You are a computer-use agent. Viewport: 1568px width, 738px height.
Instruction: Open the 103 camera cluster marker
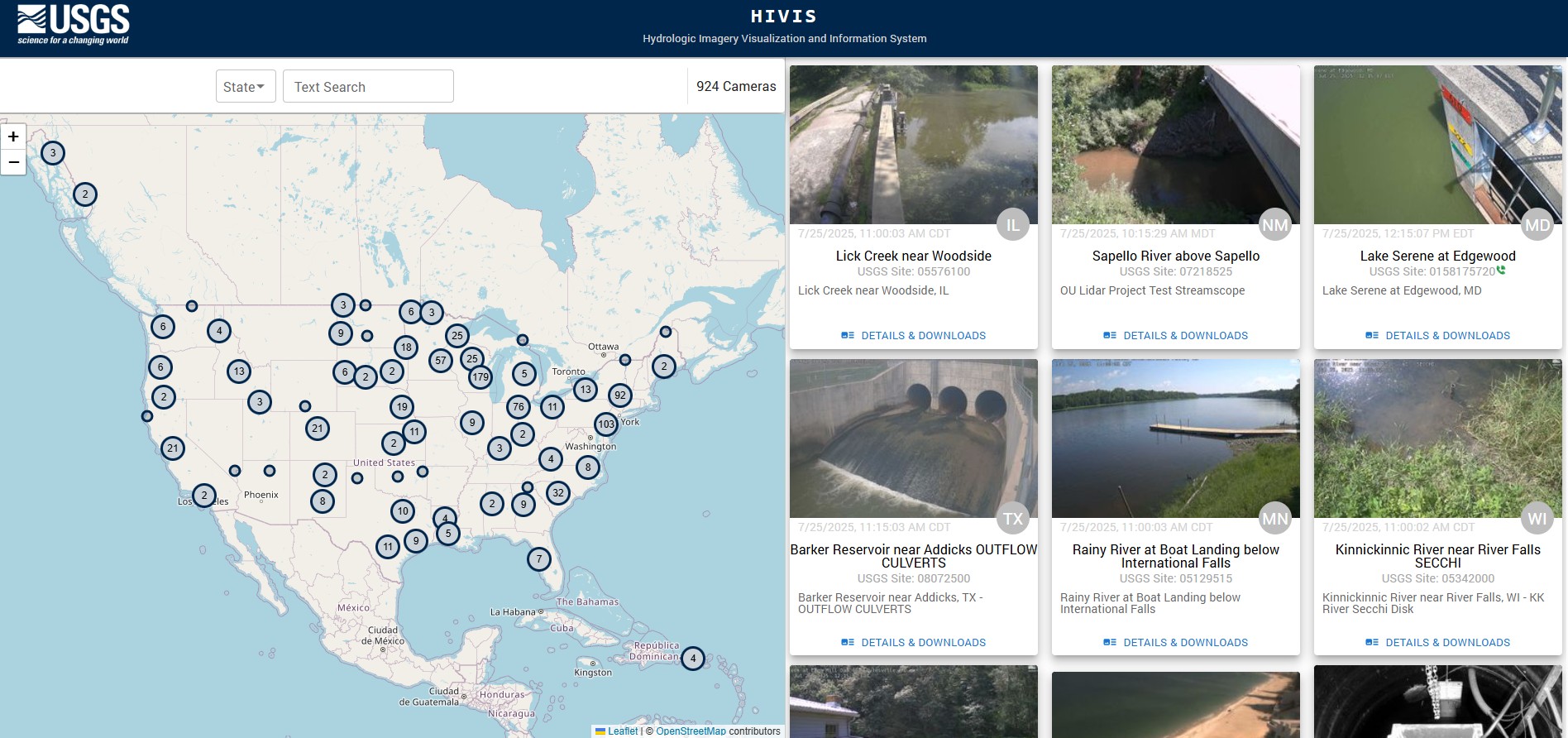606,424
